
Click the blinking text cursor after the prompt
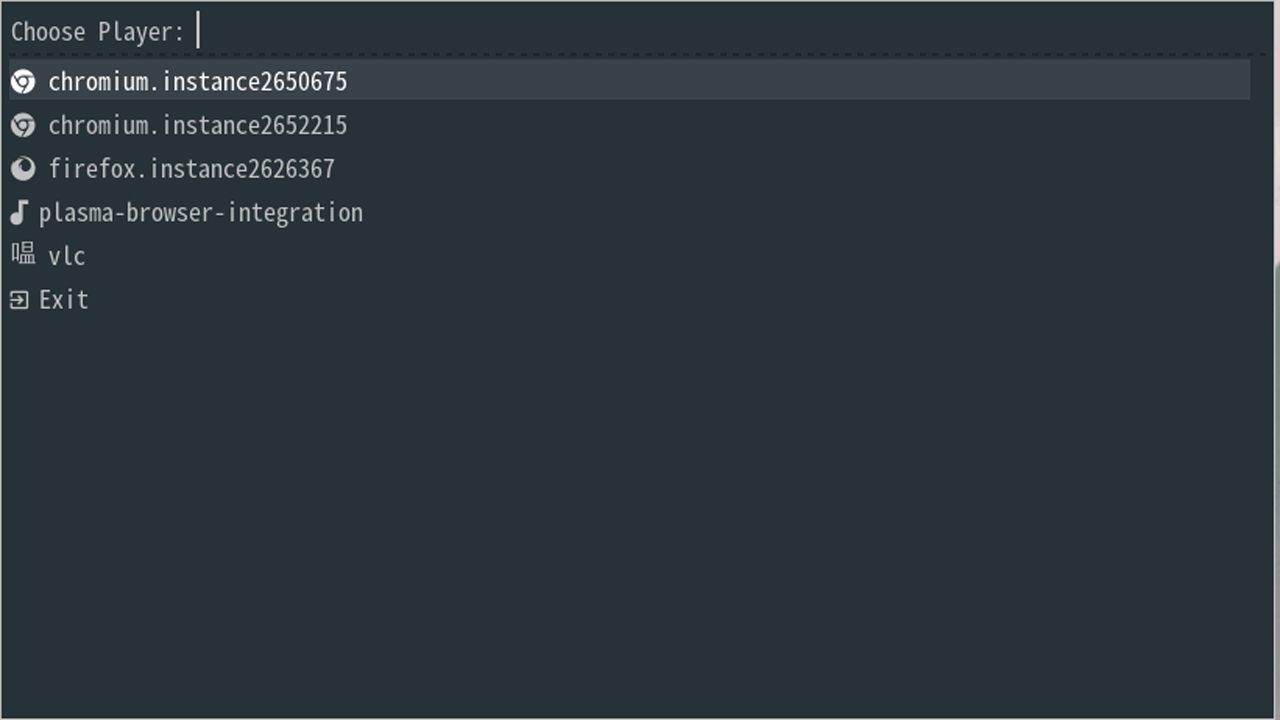click(x=199, y=30)
